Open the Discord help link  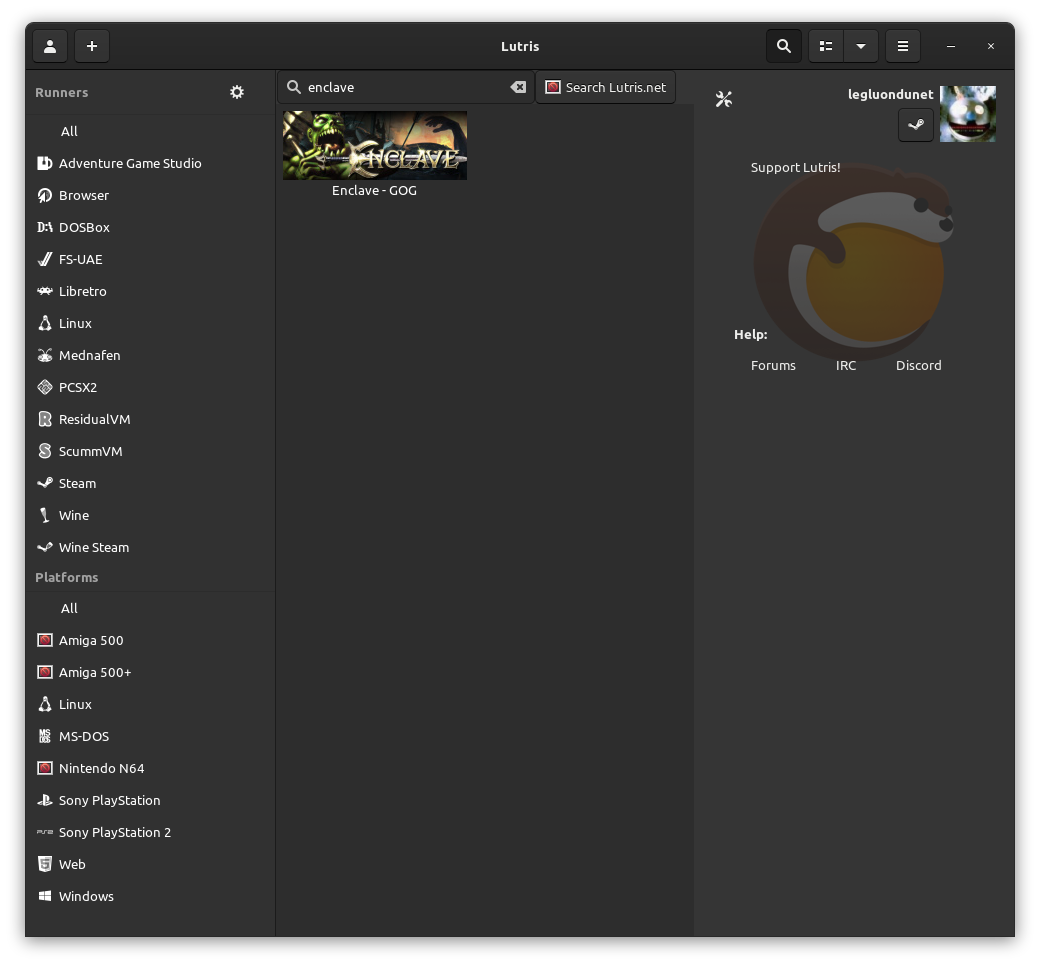[x=918, y=365]
